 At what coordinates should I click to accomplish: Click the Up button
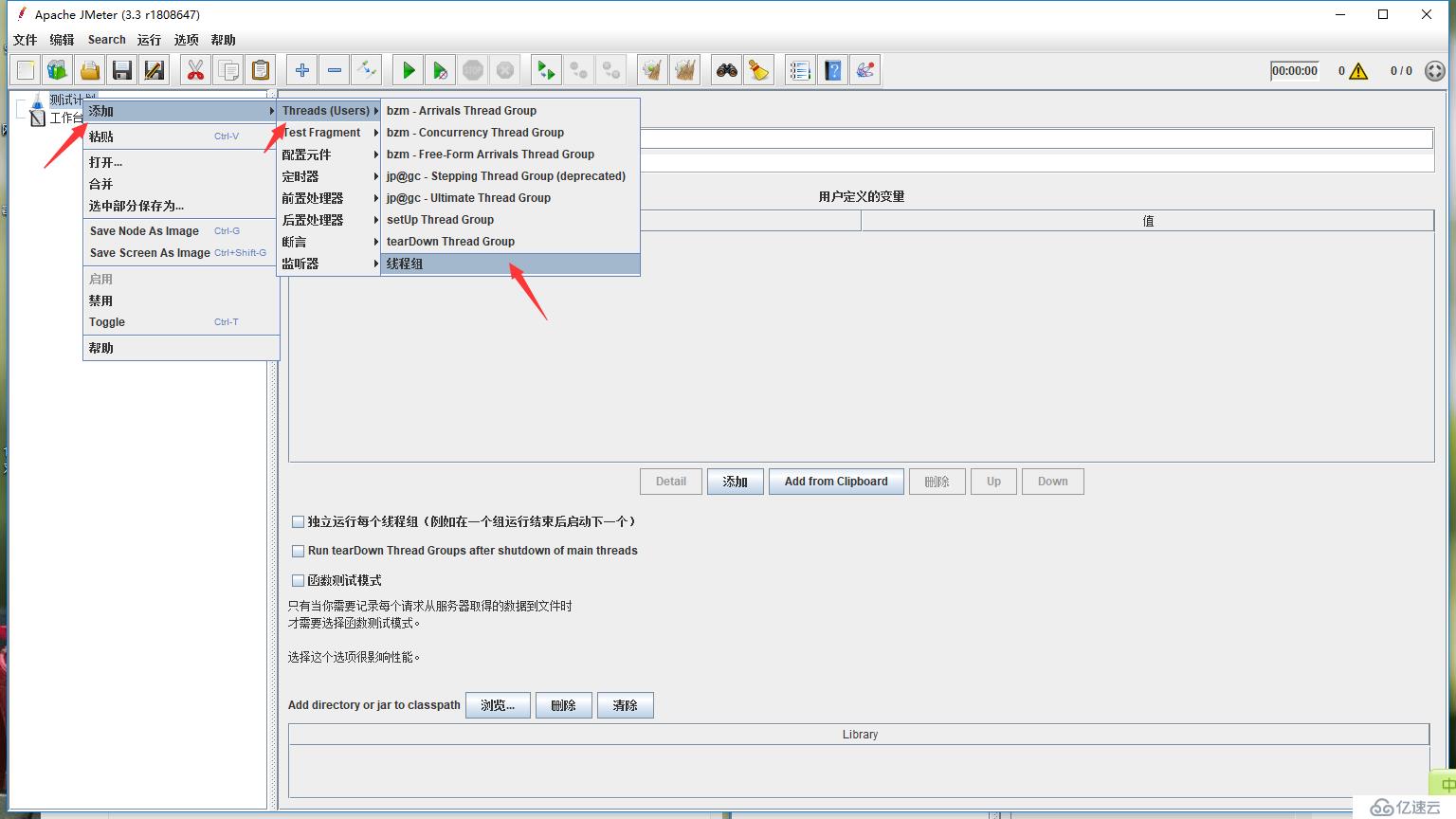point(993,482)
